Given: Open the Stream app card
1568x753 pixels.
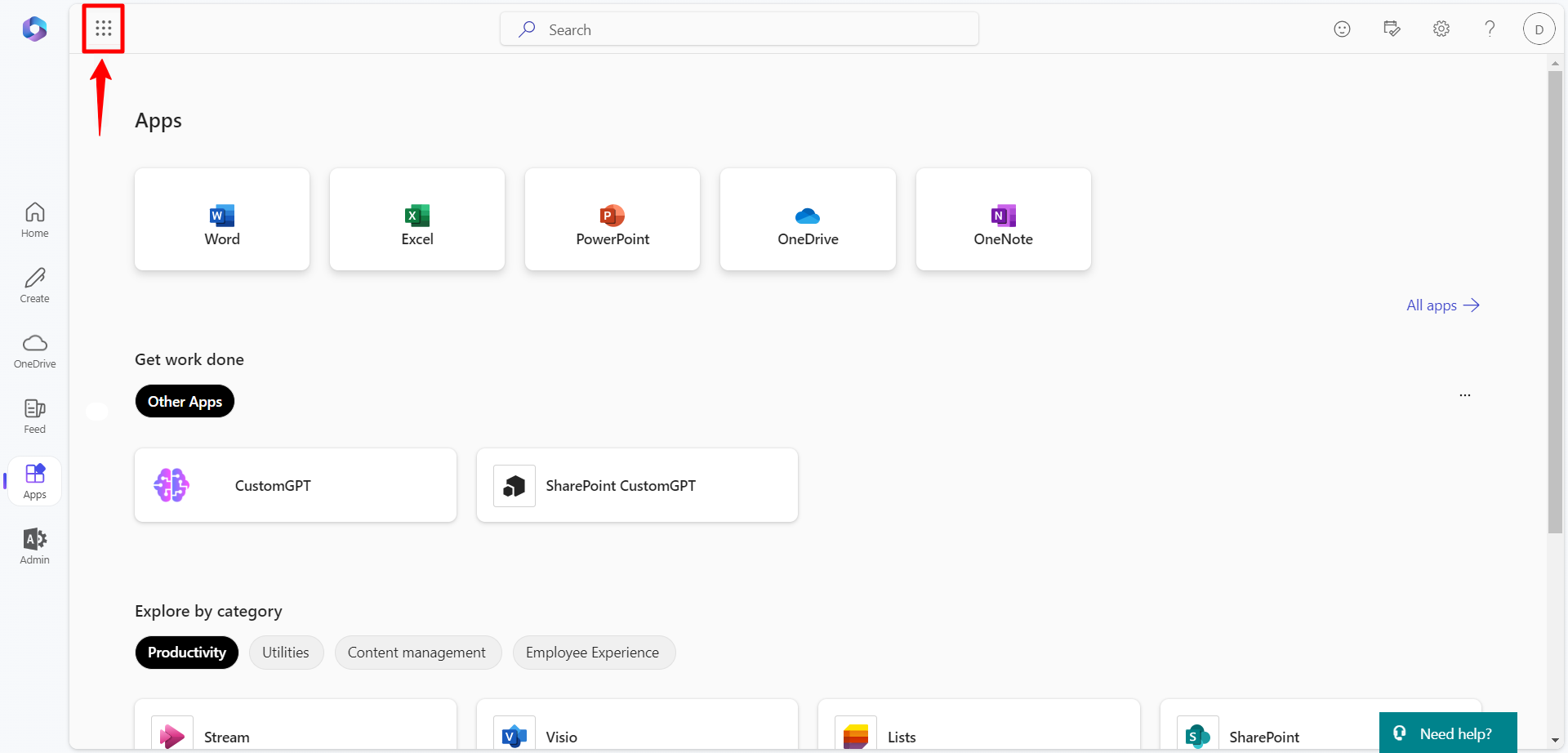Looking at the screenshot, I should (296, 725).
